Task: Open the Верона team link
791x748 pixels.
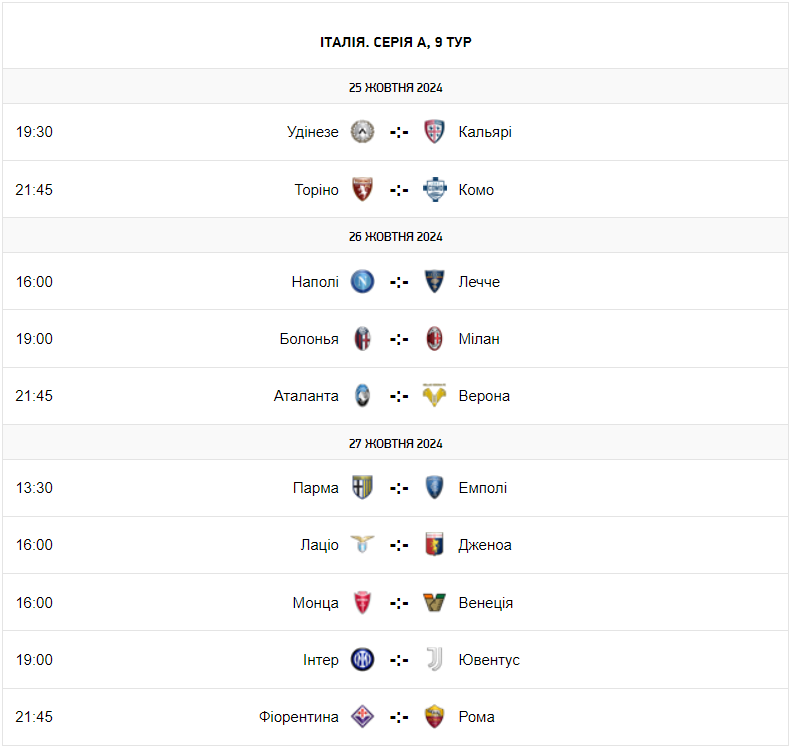Action: 484,396
